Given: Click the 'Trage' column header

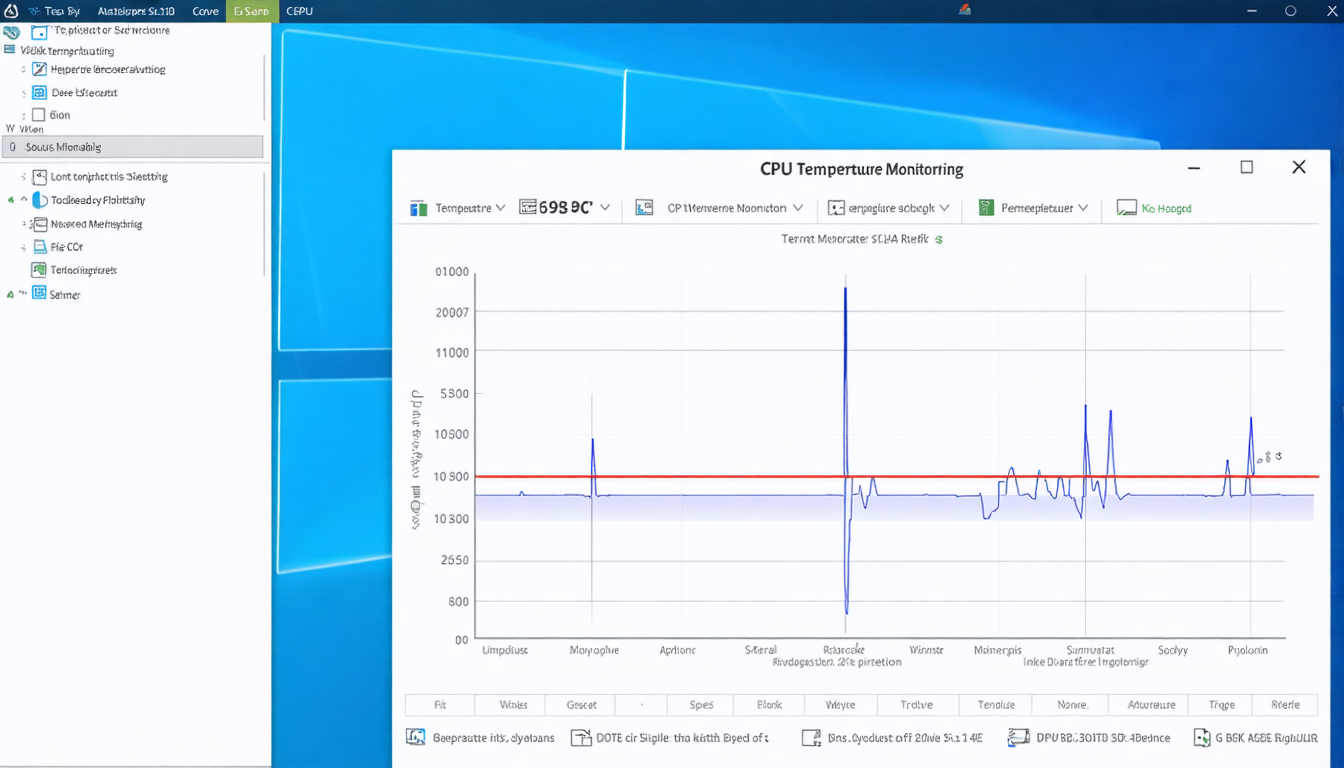Looking at the screenshot, I should point(1222,704).
